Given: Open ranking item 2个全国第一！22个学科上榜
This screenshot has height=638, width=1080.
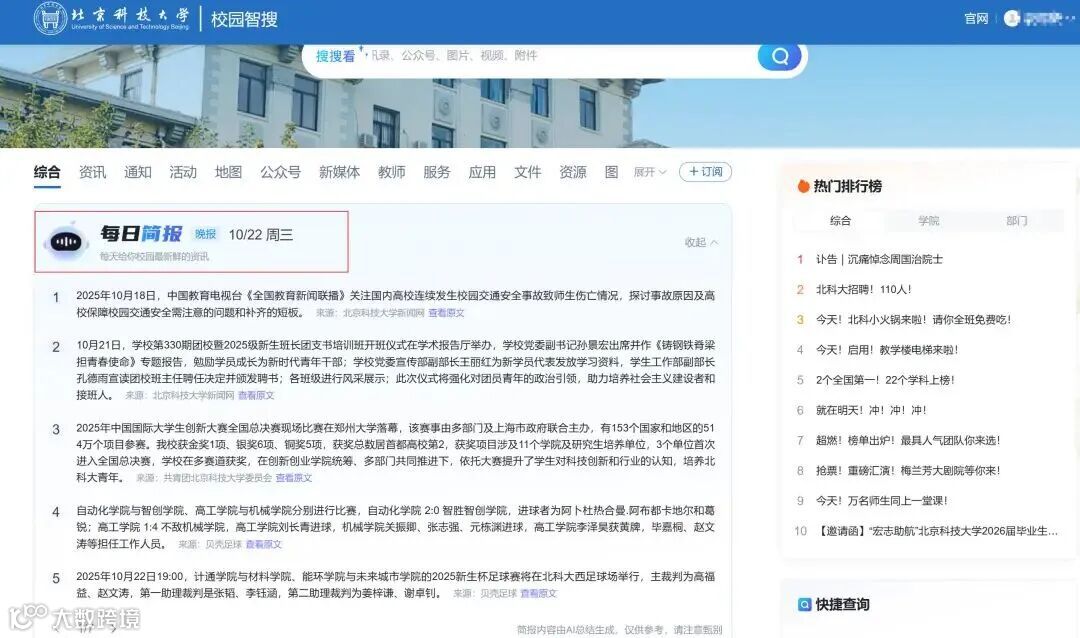Looking at the screenshot, I should click(x=885, y=380).
